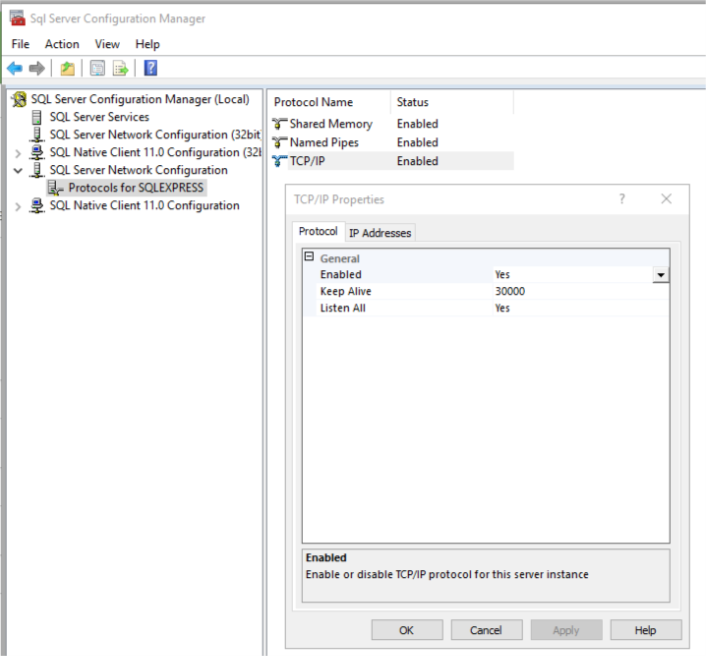
Task: Click Enabled status of Shared Memory
Action: point(417,124)
